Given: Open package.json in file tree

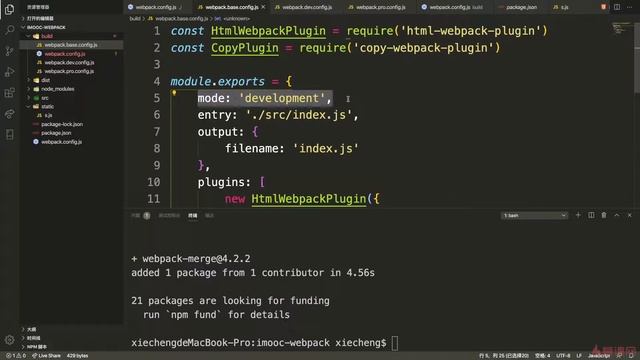Looking at the screenshot, I should 71,133.
